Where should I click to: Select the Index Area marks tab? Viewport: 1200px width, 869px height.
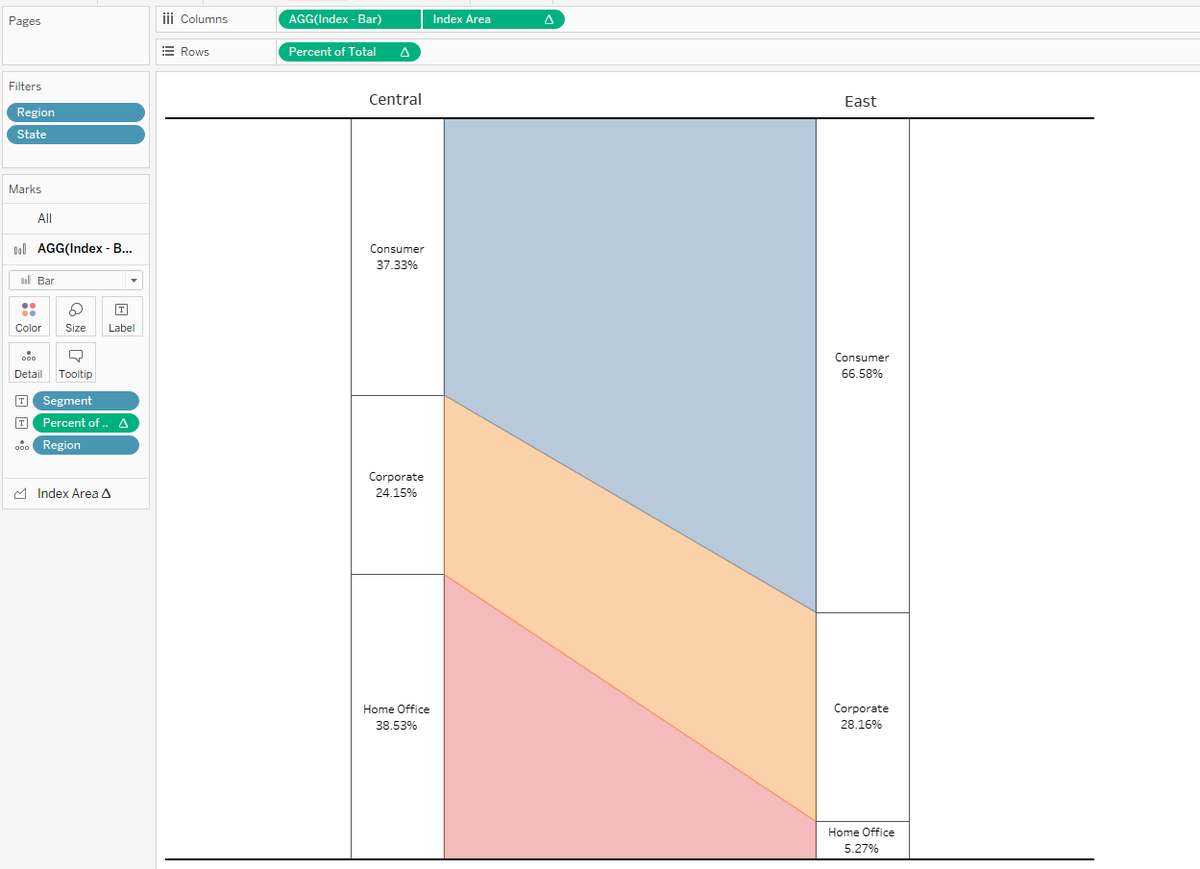[77, 494]
